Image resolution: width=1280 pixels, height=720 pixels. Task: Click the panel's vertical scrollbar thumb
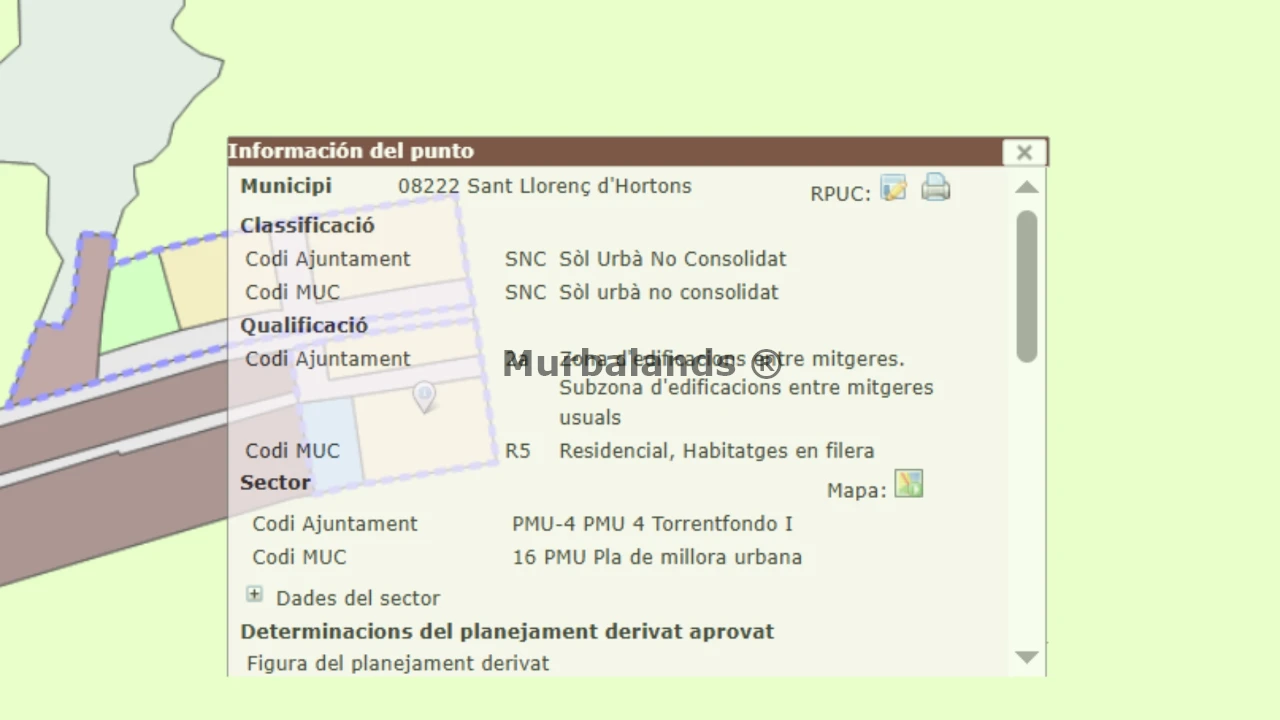[x=1026, y=285]
